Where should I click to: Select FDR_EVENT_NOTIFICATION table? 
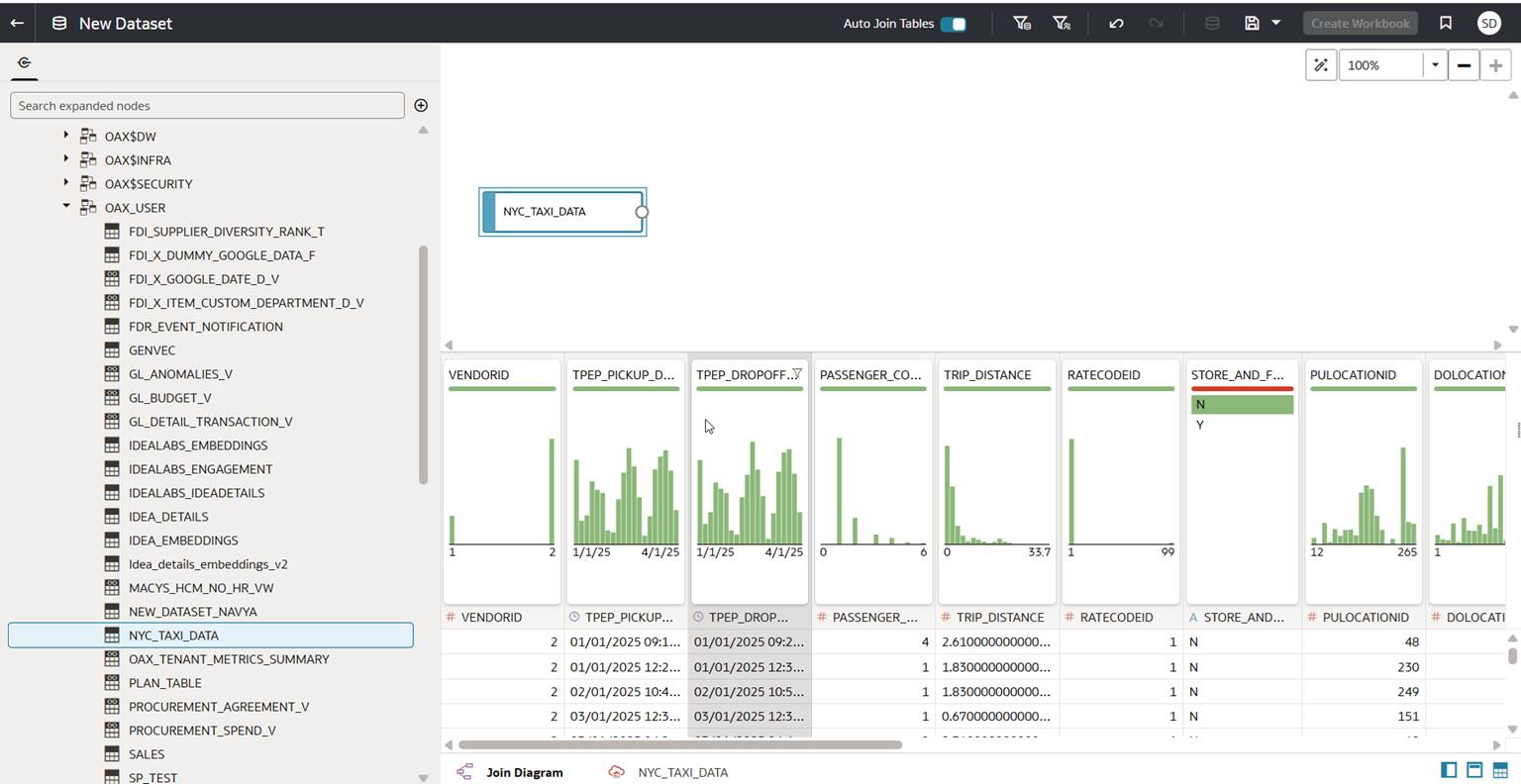coord(205,327)
